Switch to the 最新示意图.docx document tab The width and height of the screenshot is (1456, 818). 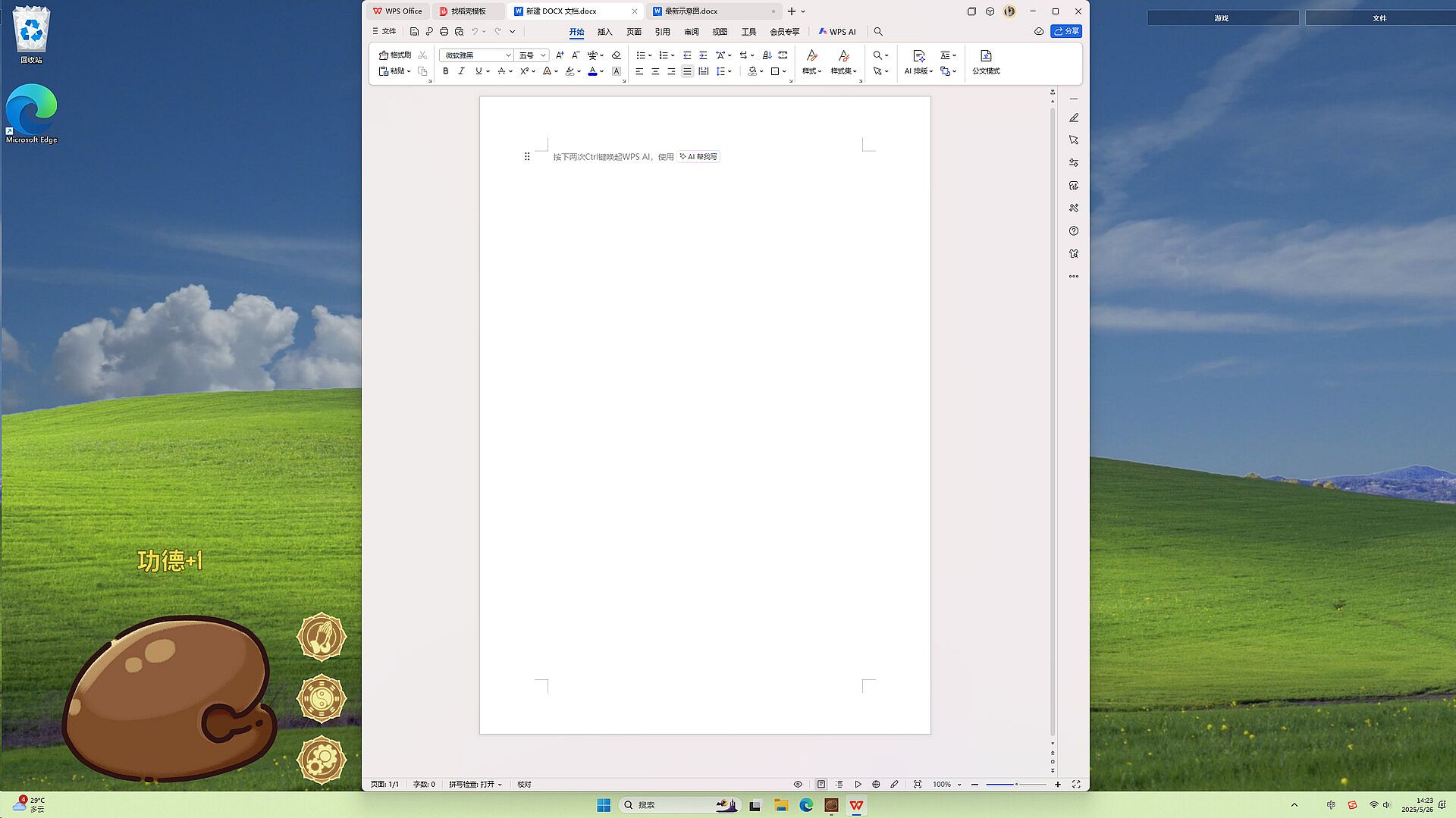tap(691, 11)
